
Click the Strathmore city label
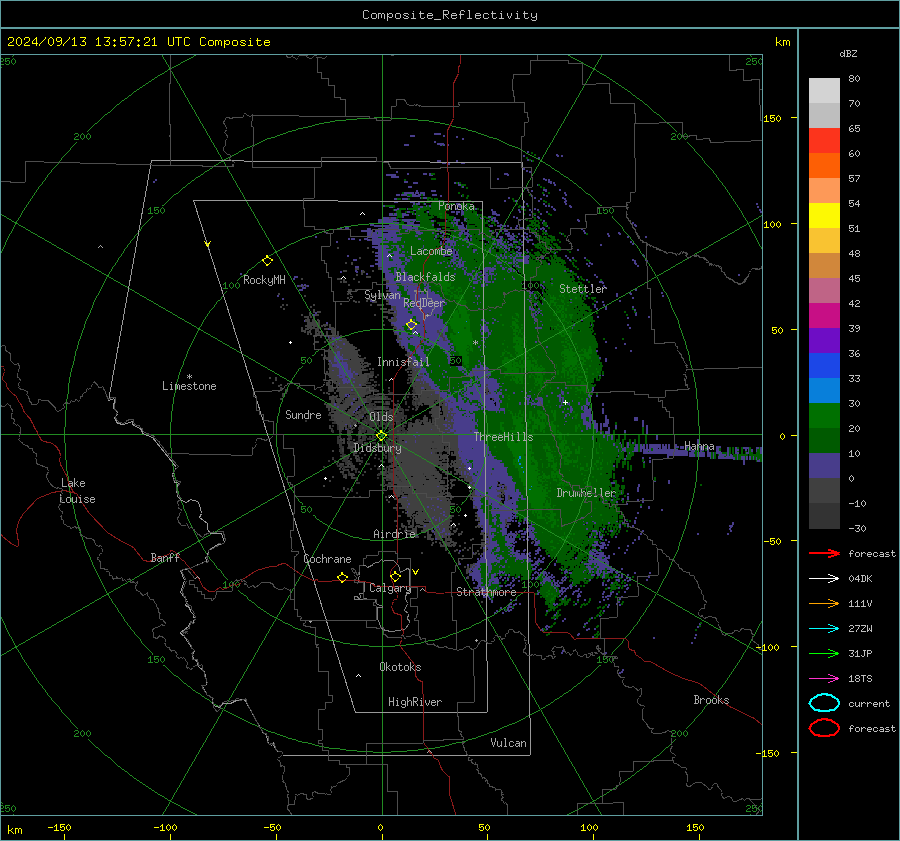[x=486, y=592]
